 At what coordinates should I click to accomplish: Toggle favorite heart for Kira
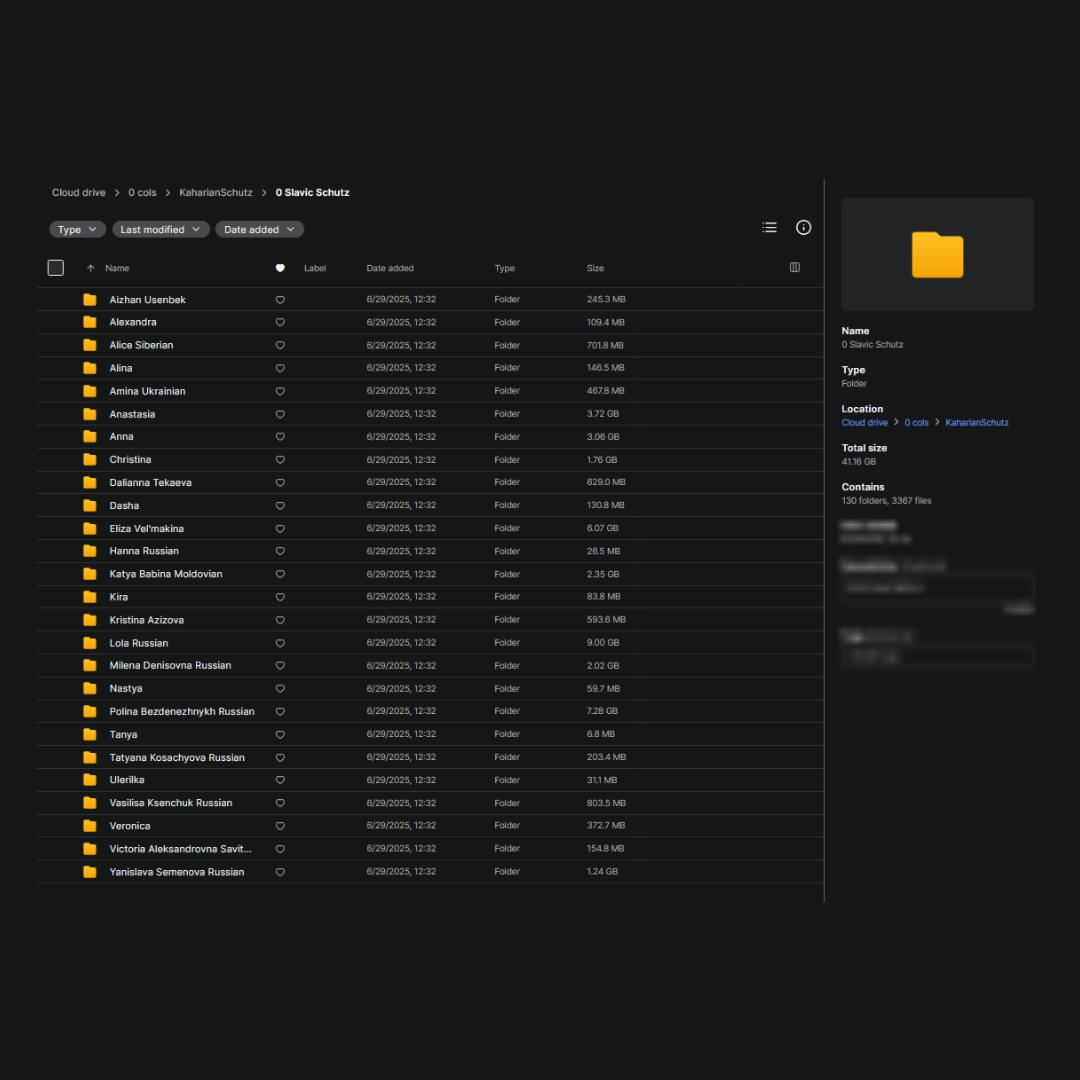pos(280,597)
